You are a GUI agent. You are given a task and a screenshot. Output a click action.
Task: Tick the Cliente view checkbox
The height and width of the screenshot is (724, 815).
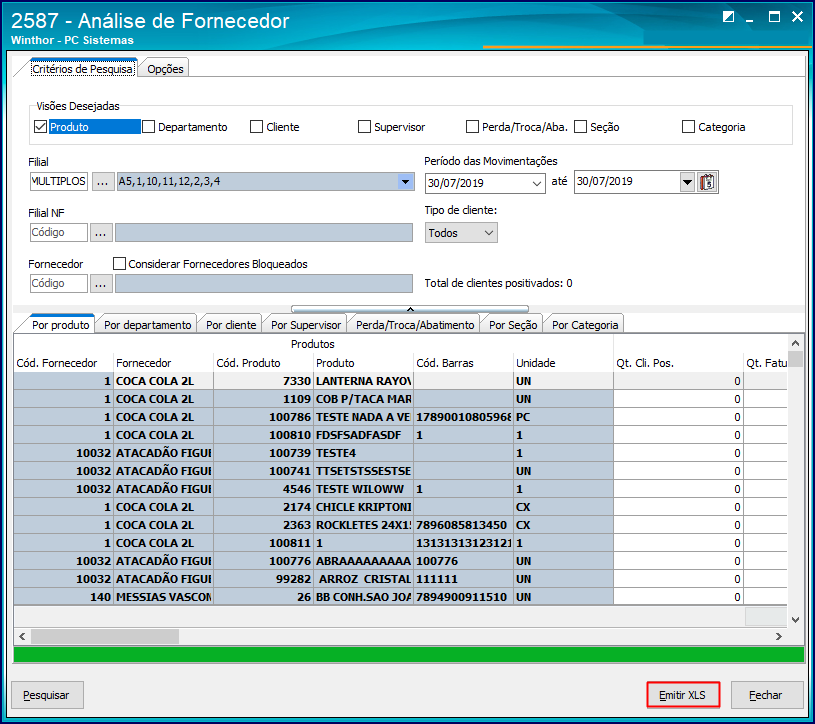[x=257, y=127]
